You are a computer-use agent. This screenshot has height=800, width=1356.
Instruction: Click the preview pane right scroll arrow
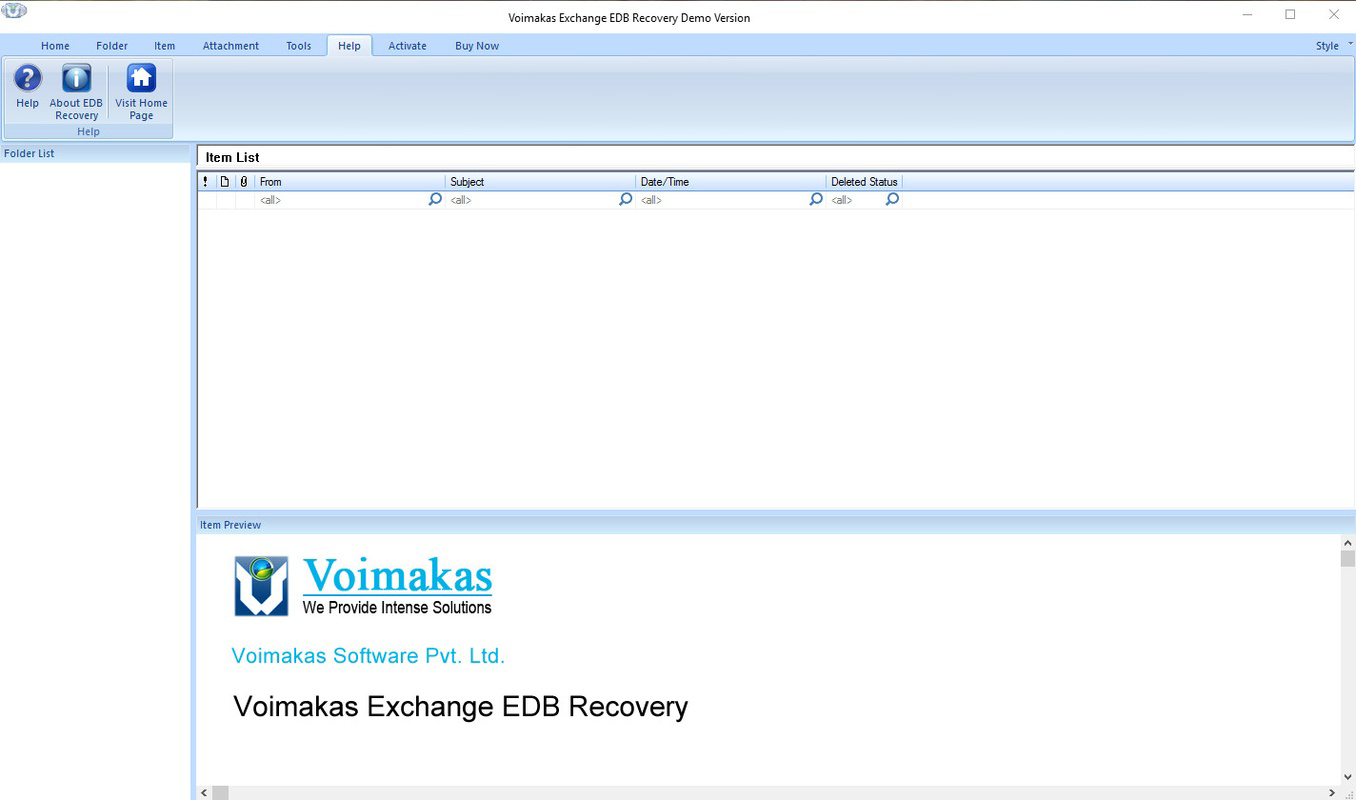point(1331,792)
